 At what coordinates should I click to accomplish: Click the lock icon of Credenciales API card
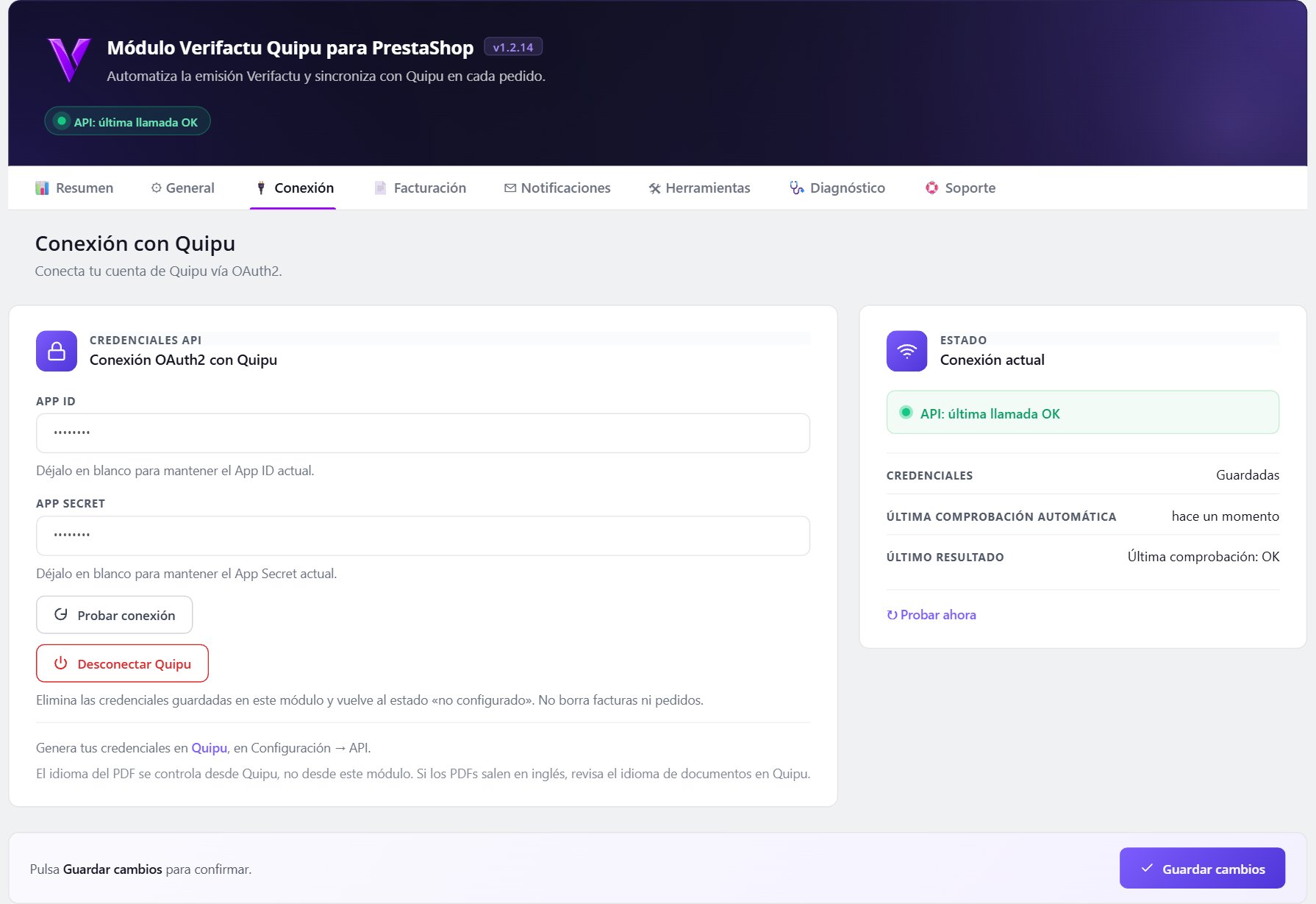[x=57, y=351]
